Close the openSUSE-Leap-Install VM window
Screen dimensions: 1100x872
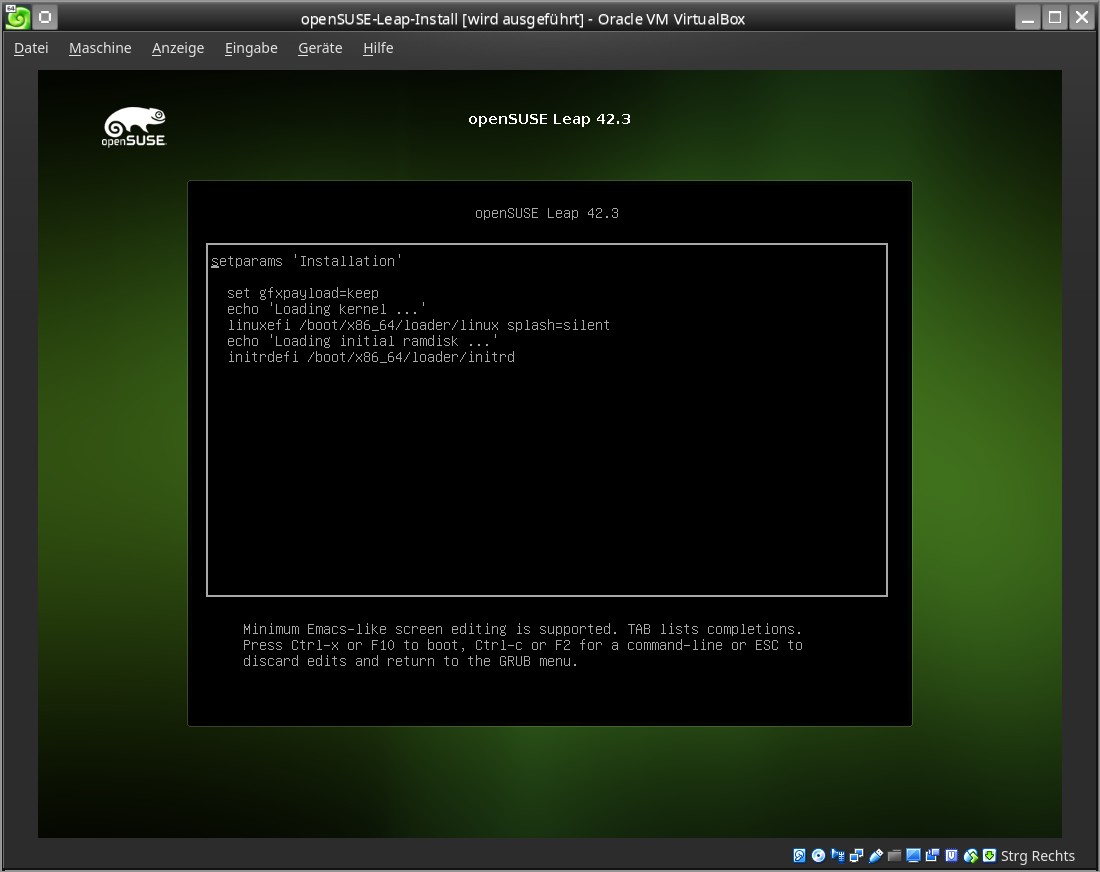click(1082, 18)
